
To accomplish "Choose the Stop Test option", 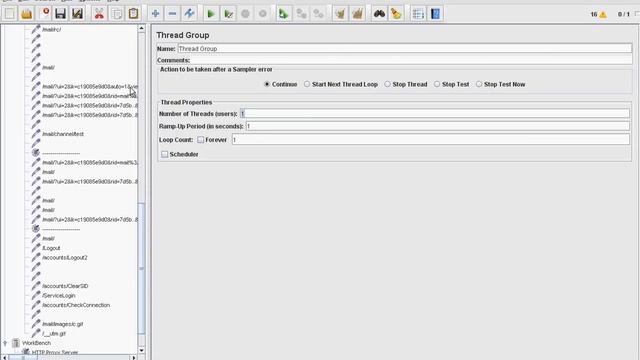I will pos(451,84).
